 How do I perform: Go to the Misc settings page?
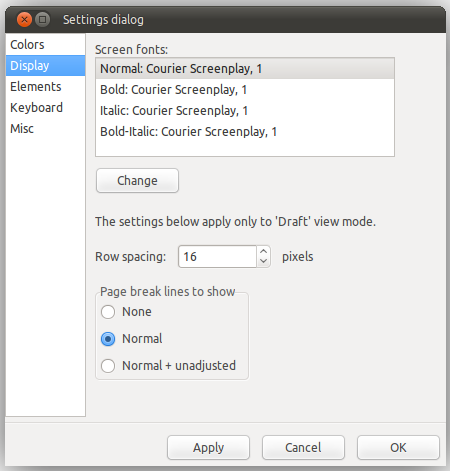pos(45,129)
